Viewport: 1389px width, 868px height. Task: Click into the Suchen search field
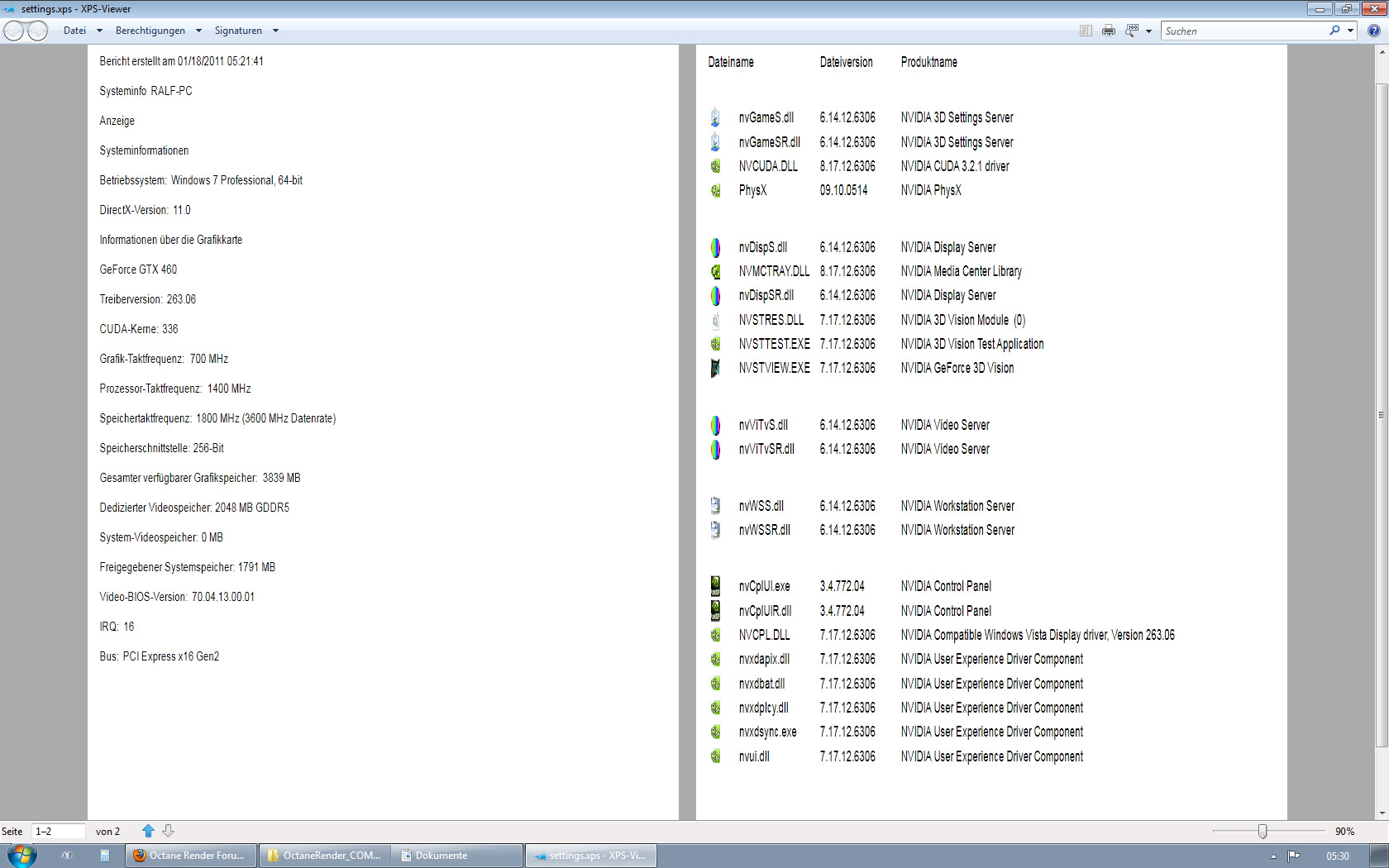[1244, 31]
